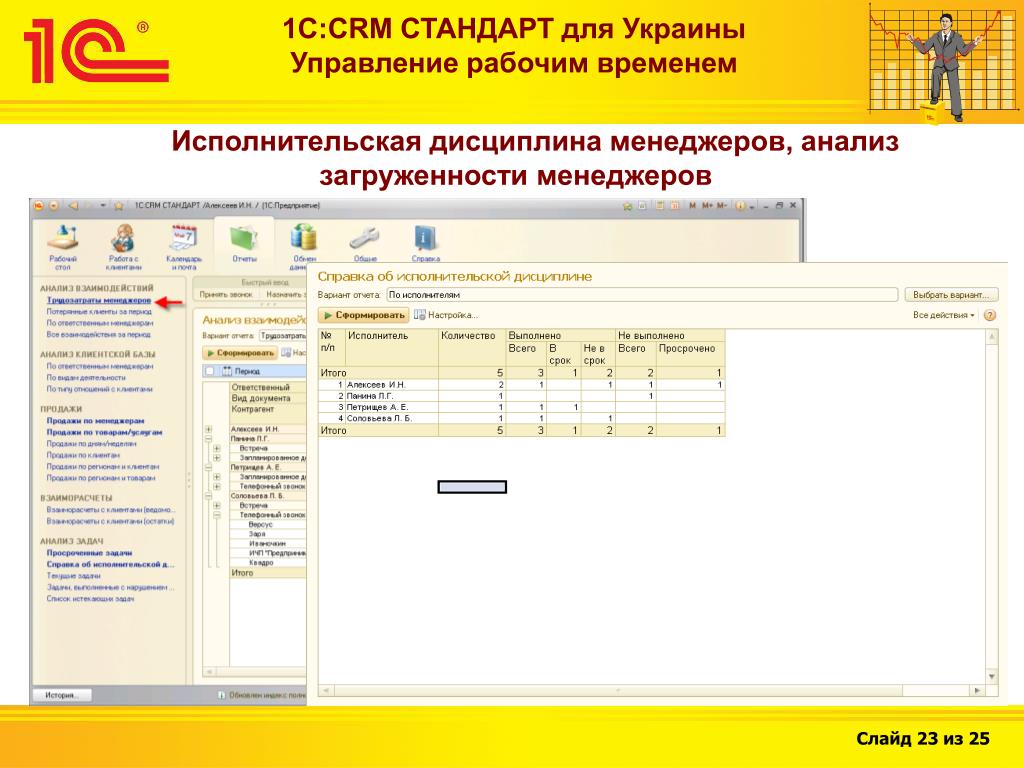Collapse the Соловьева Л. Б. tree row

[x=208, y=496]
